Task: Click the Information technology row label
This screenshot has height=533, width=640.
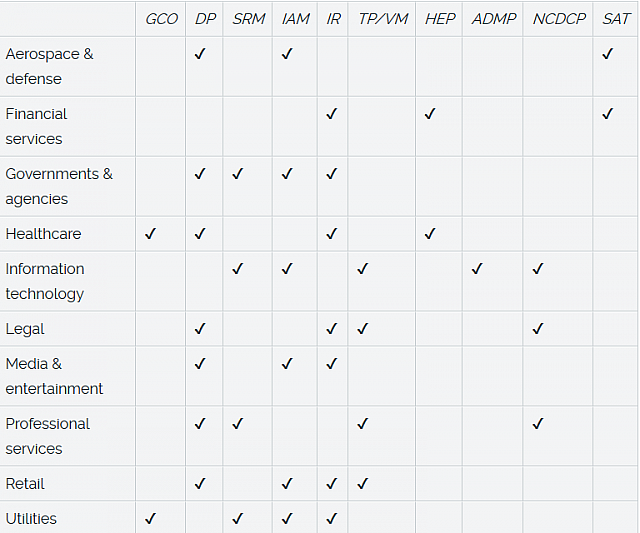Action: coord(45,281)
